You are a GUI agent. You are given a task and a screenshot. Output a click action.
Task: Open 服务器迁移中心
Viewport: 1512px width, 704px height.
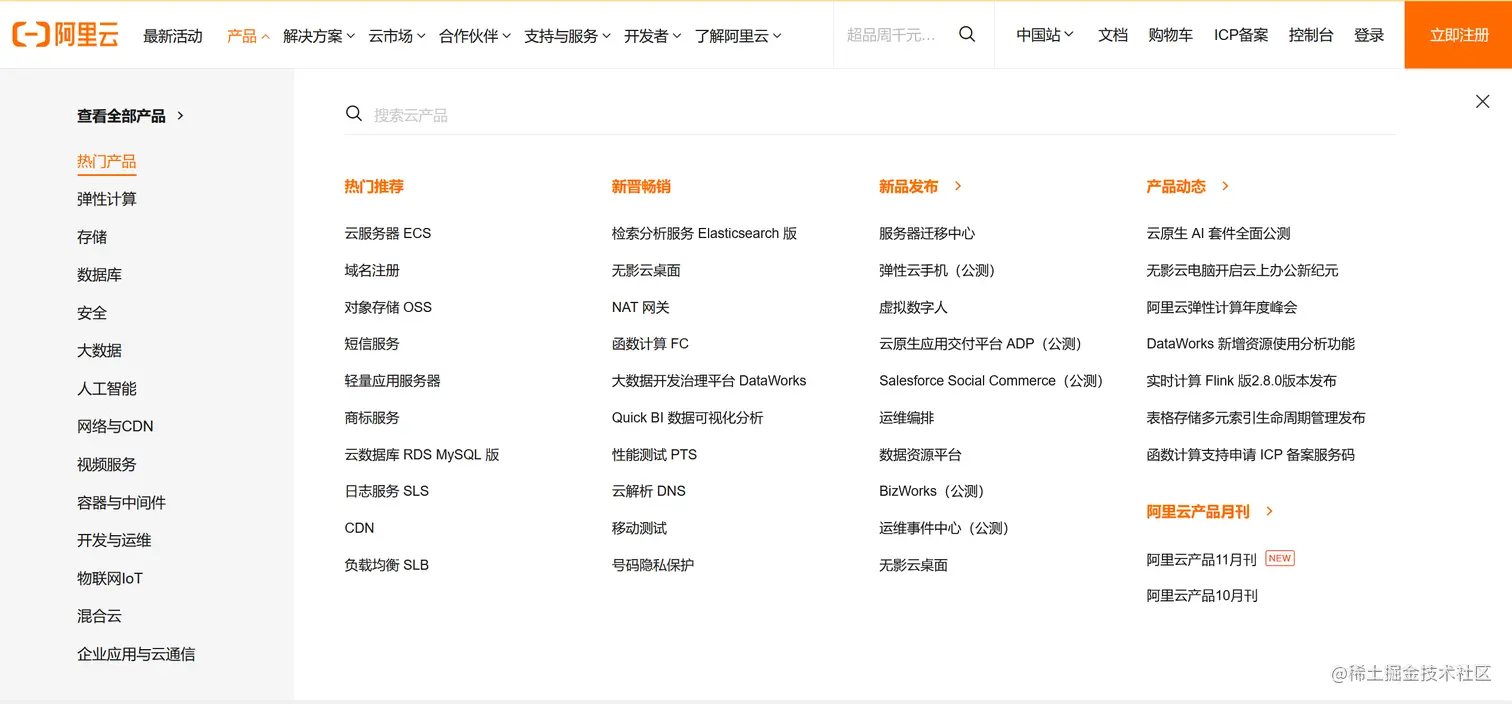[x=927, y=233]
